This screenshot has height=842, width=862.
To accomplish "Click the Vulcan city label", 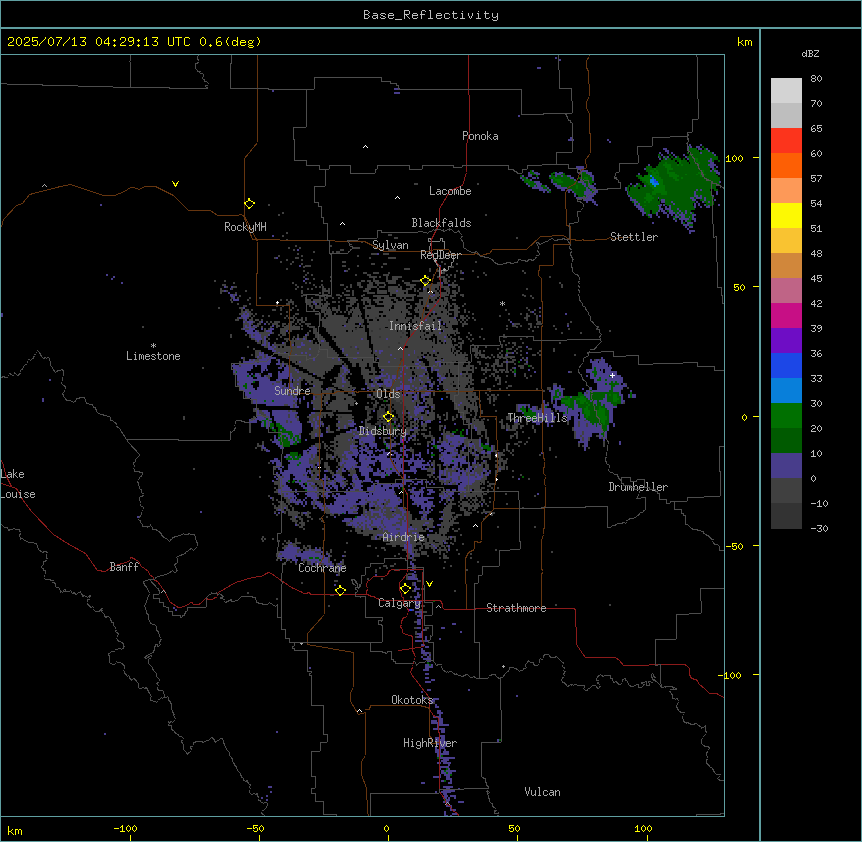I will 542,792.
